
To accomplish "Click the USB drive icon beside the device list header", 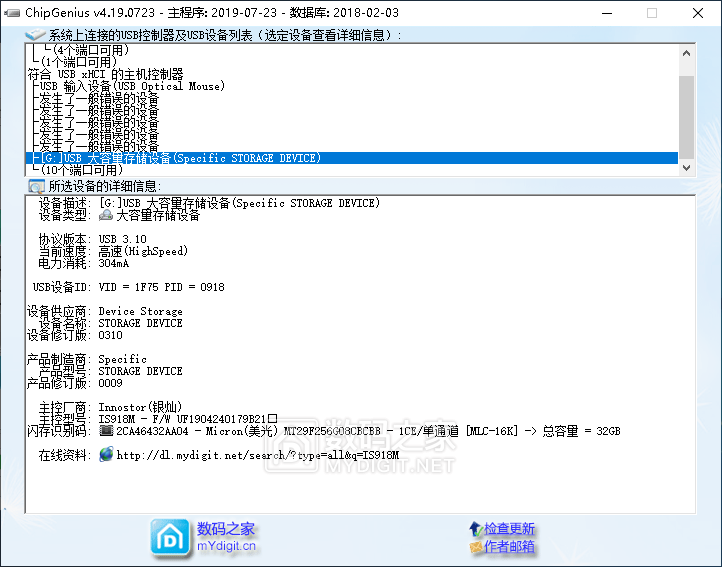I will click(35, 35).
